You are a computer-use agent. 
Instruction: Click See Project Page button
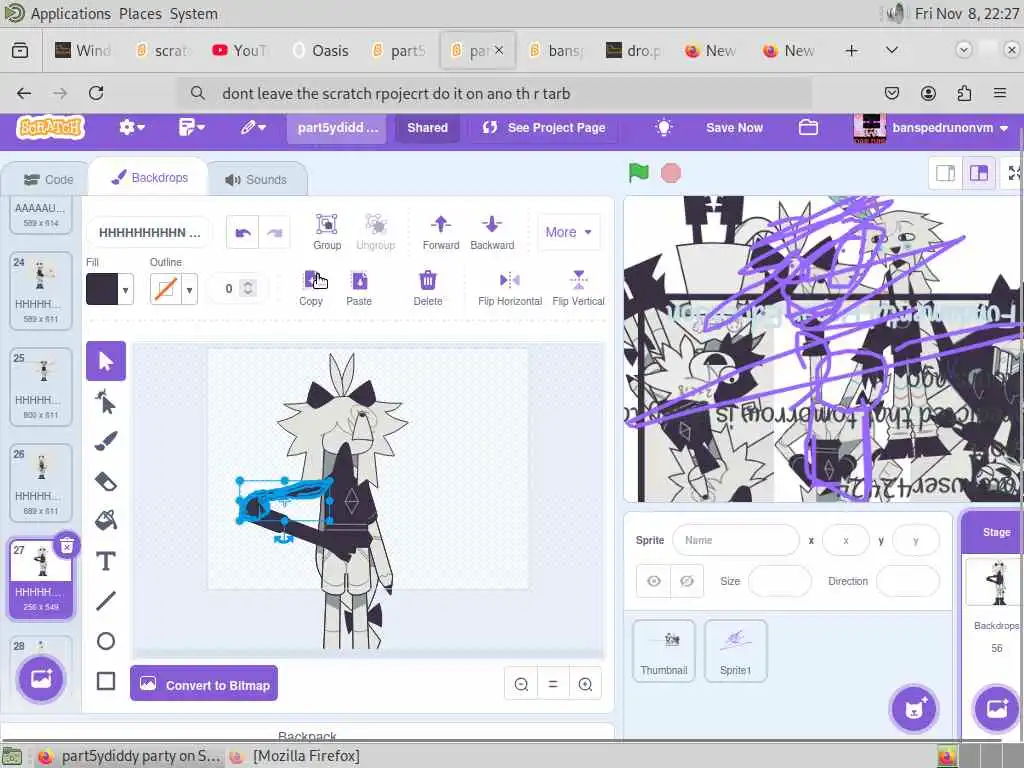pyautogui.click(x=544, y=128)
